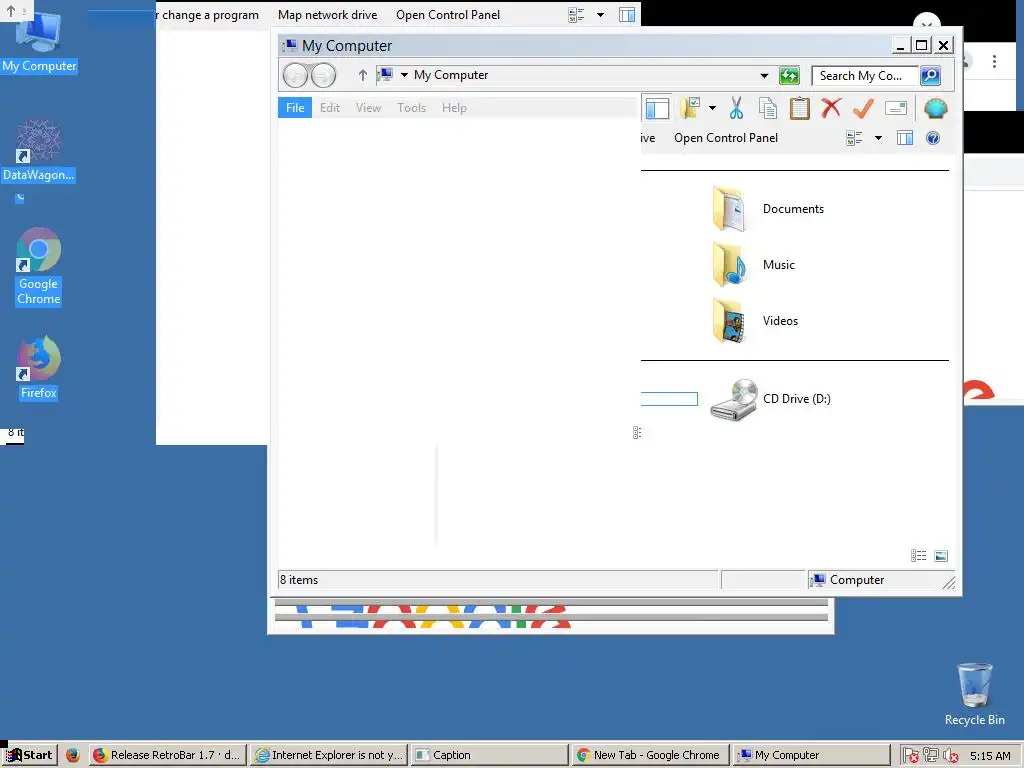Click large icons view icon at window bottom-right
This screenshot has width=1024, height=768.
coord(941,556)
